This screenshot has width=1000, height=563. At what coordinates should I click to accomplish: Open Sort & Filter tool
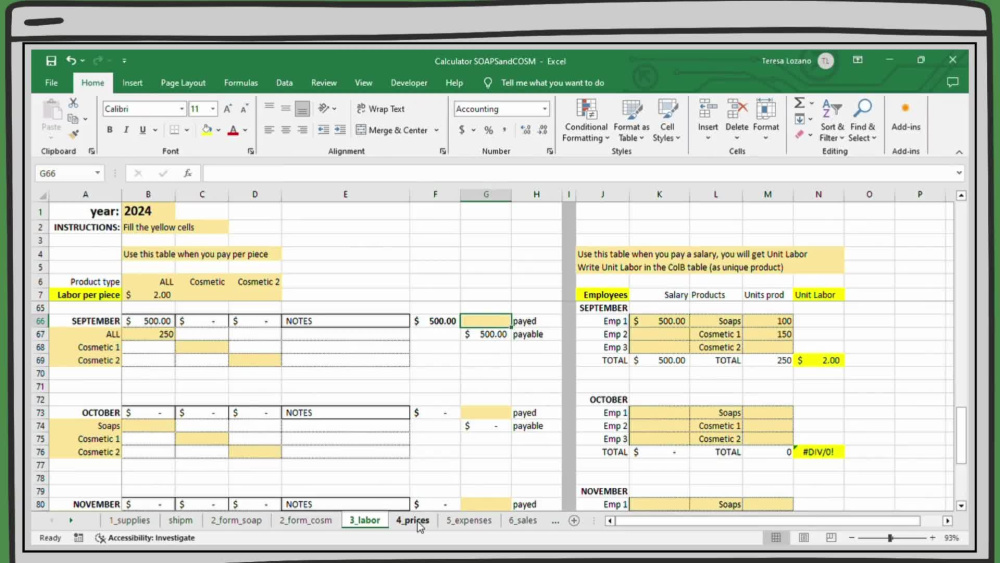point(832,121)
